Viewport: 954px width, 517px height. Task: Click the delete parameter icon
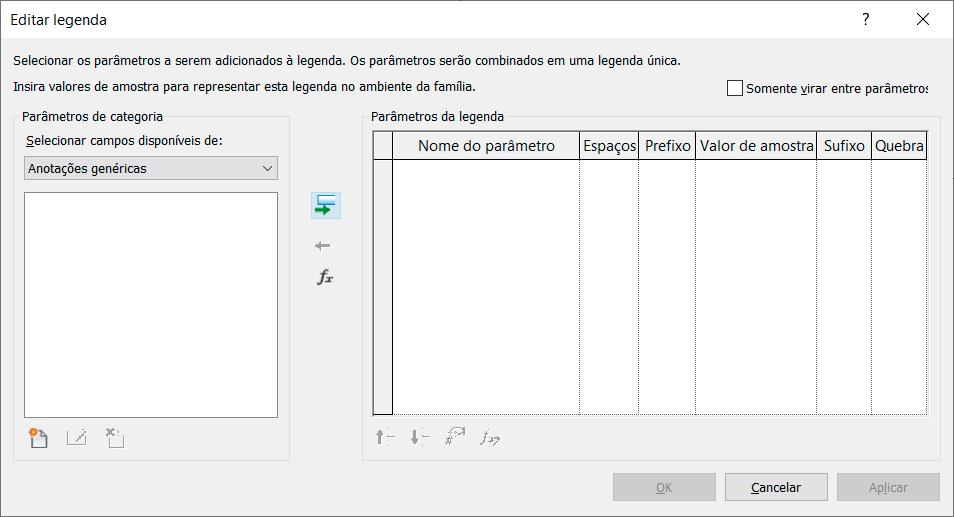tap(115, 438)
